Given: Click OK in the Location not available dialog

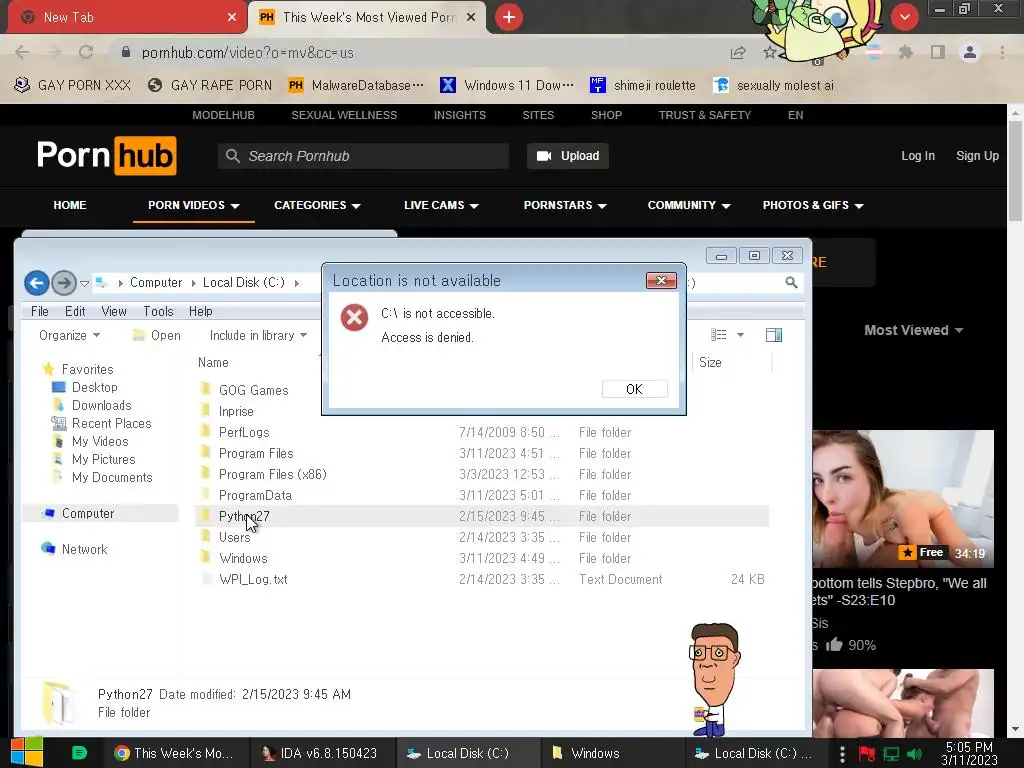Looking at the screenshot, I should pos(634,389).
